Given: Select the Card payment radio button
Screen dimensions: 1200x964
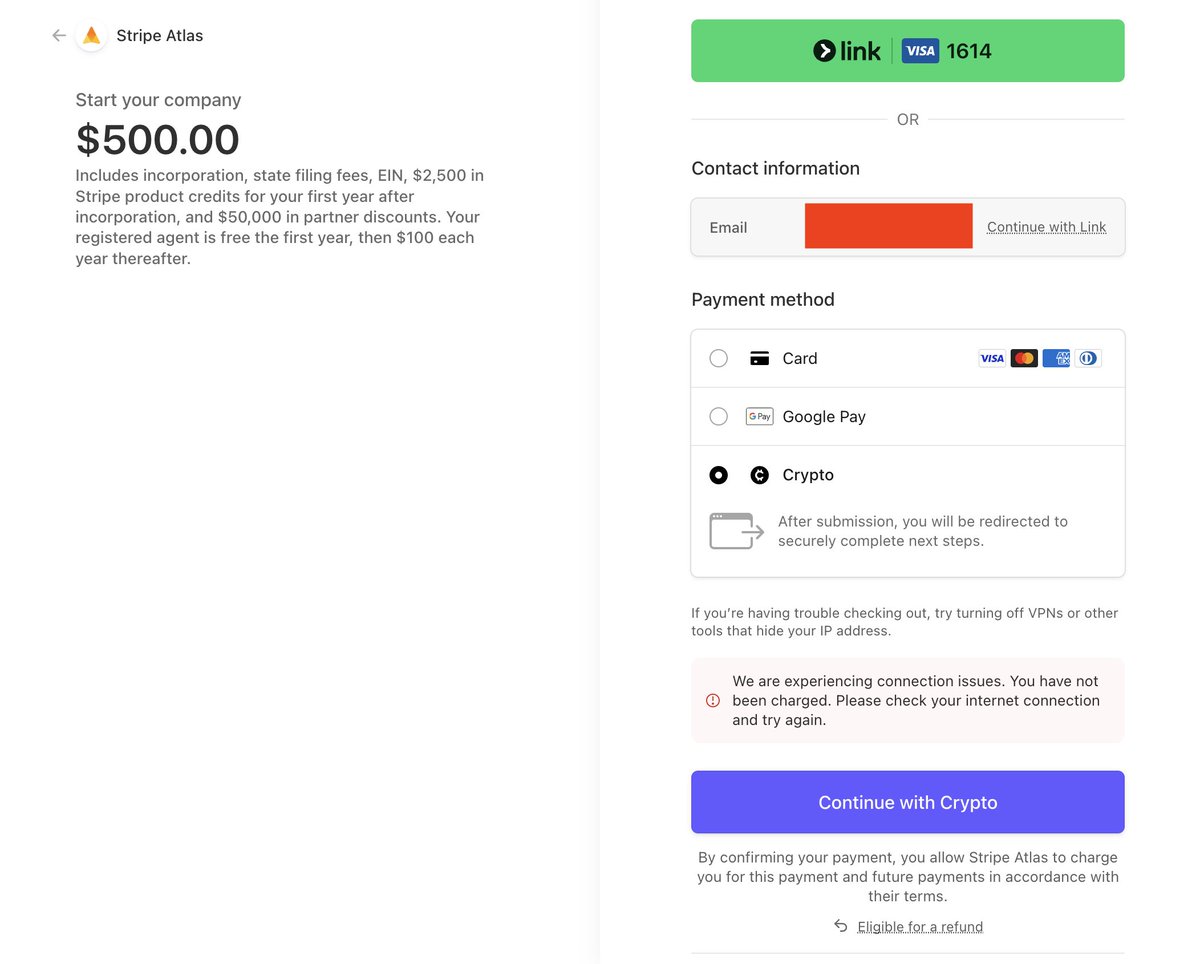Looking at the screenshot, I should point(719,358).
